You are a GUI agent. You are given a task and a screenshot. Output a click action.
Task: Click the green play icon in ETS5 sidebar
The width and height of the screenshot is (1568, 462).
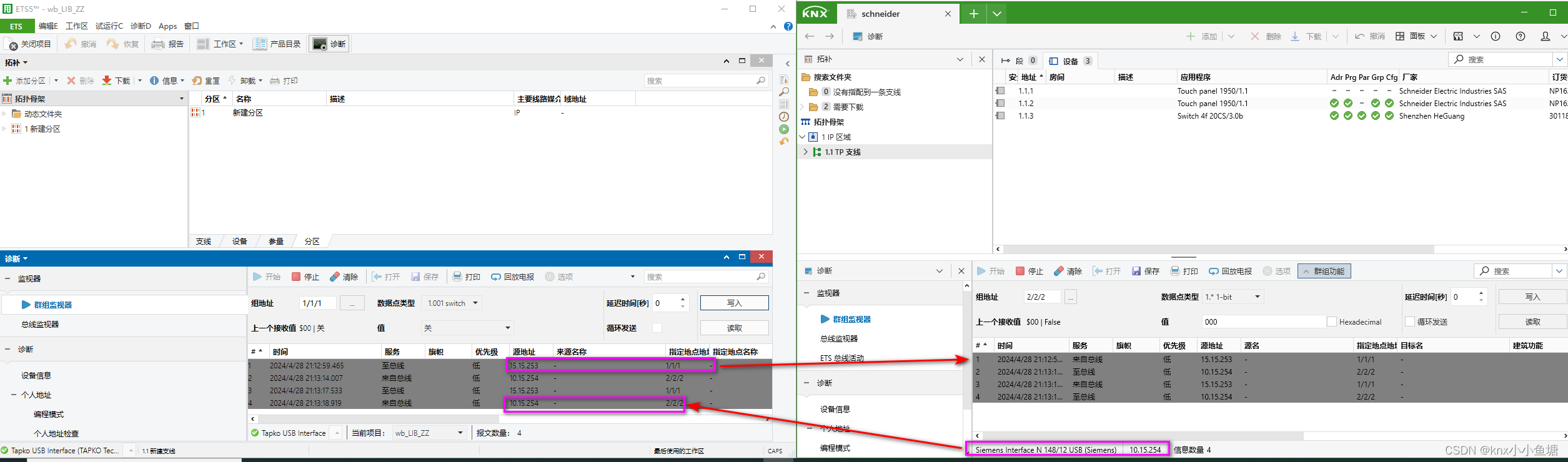coord(784,129)
